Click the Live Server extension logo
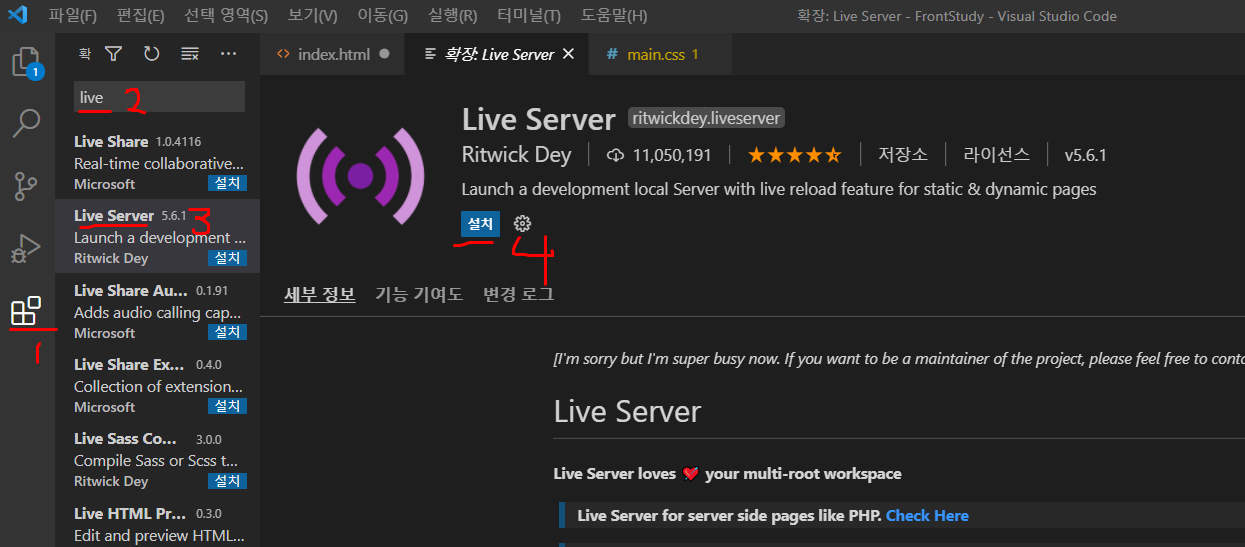This screenshot has width=1245, height=547. (361, 176)
